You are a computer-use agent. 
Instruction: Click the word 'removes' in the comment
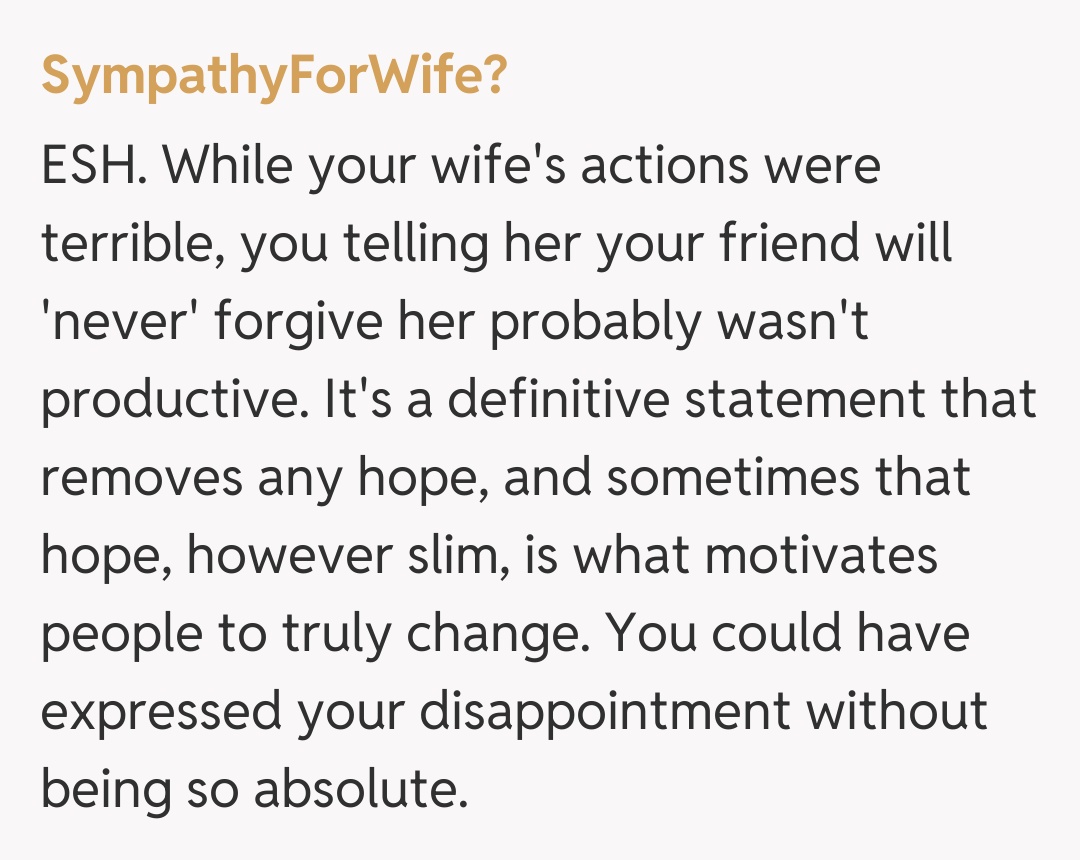click(140, 478)
